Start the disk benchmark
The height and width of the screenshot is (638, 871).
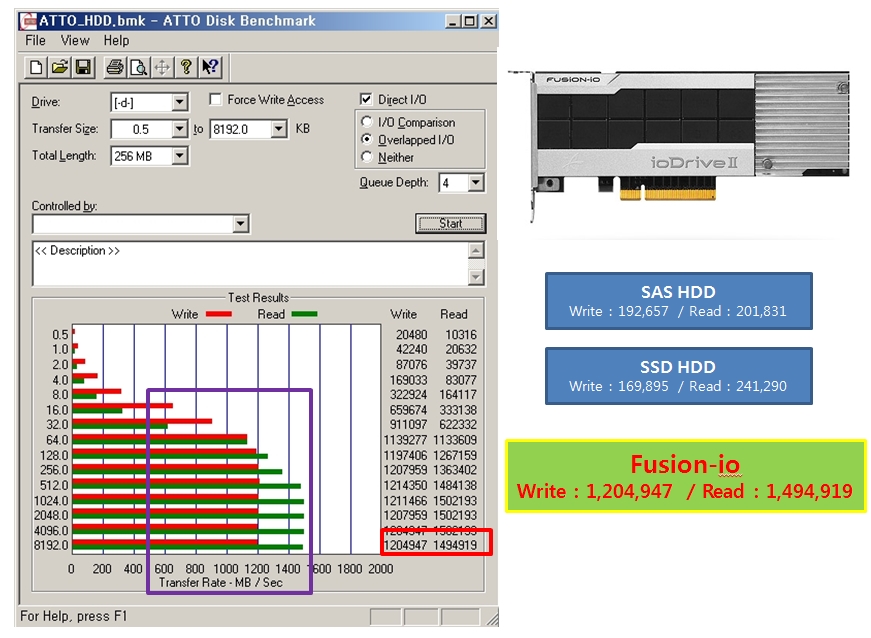click(x=450, y=223)
